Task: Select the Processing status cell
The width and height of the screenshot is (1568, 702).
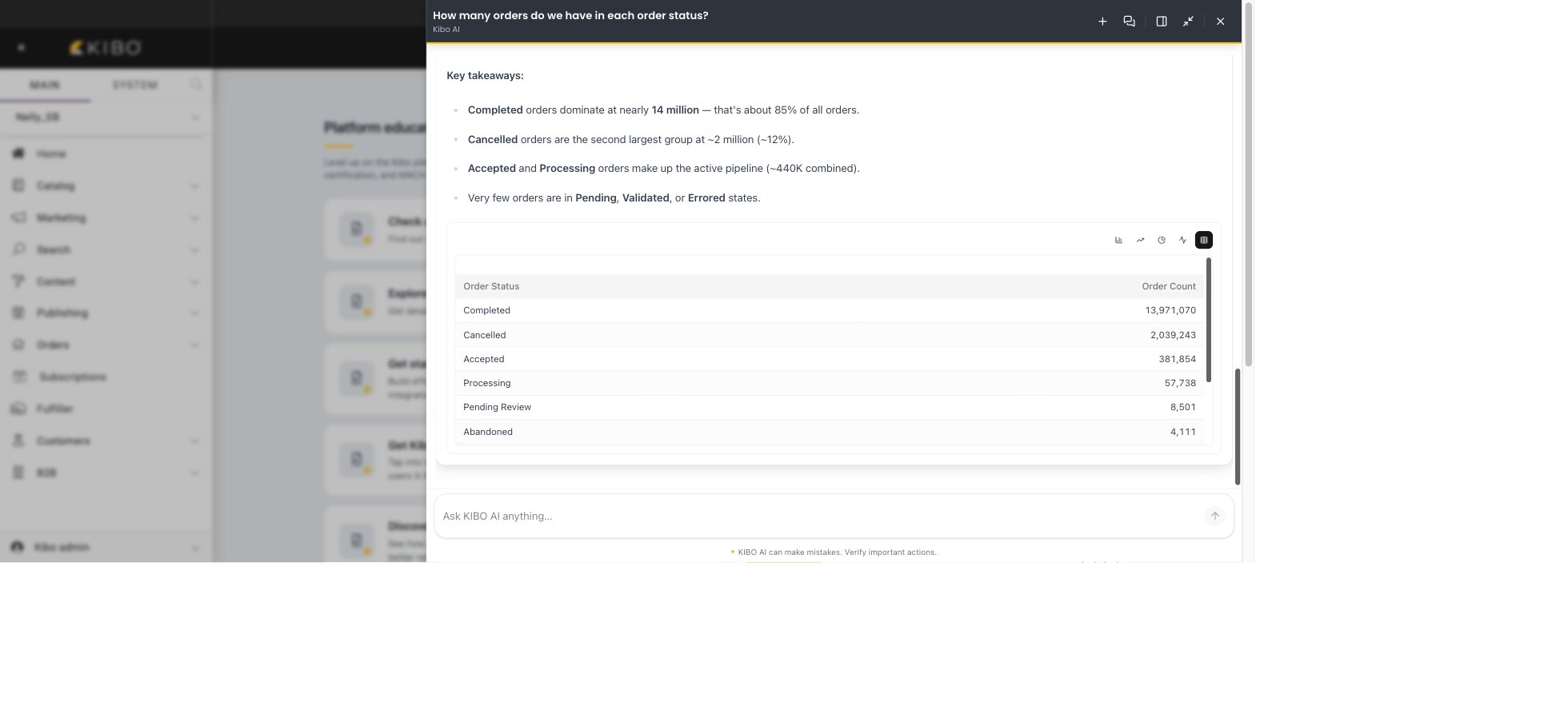Action: click(x=486, y=383)
